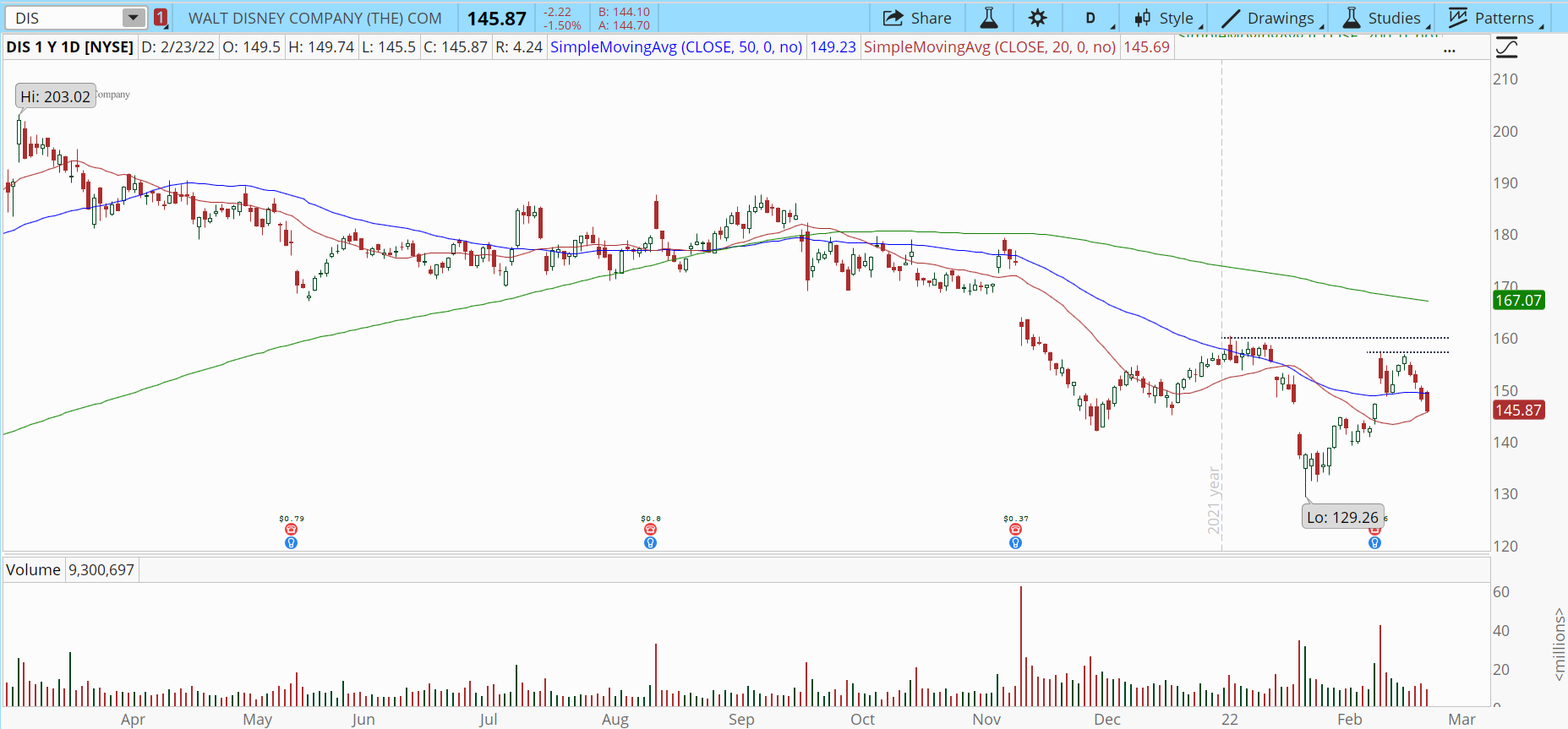Click the $0.37 earnings label
This screenshot has height=729, width=1568.
tap(1016, 519)
